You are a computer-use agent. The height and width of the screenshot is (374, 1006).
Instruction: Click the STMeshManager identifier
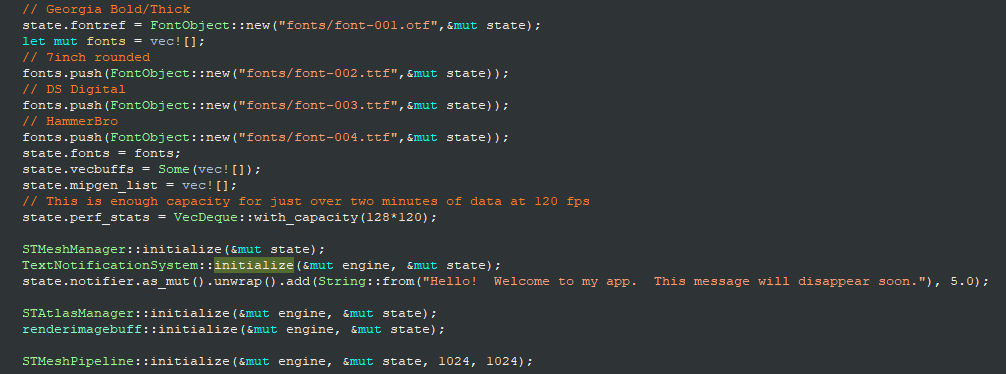click(78, 250)
